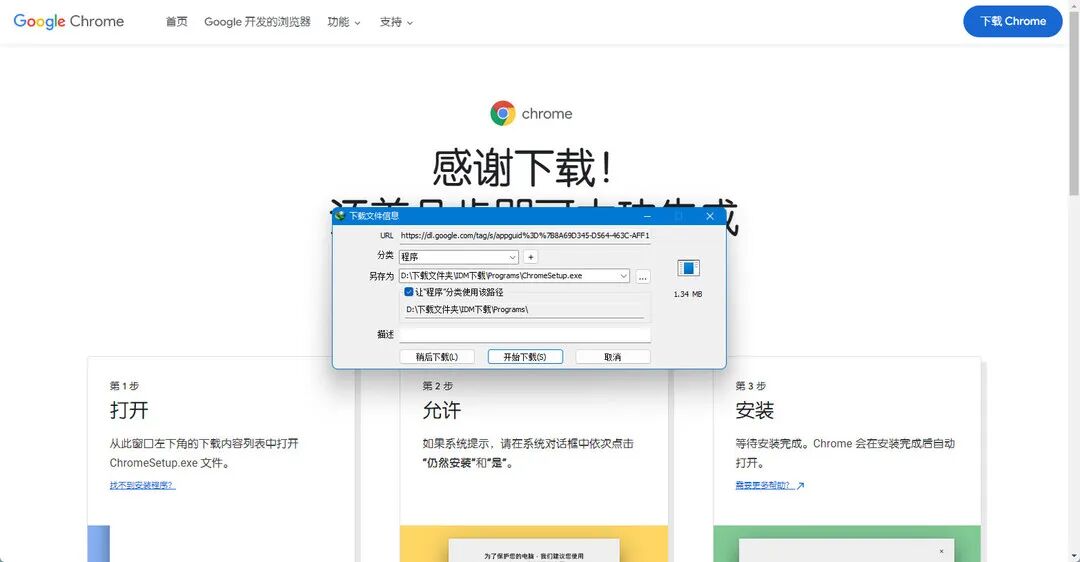
Task: Add a new category with plus button
Action: click(x=530, y=257)
